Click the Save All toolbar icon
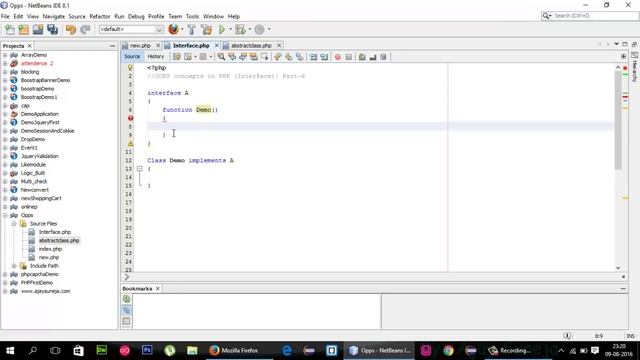The height and width of the screenshot is (360, 640). [52, 29]
